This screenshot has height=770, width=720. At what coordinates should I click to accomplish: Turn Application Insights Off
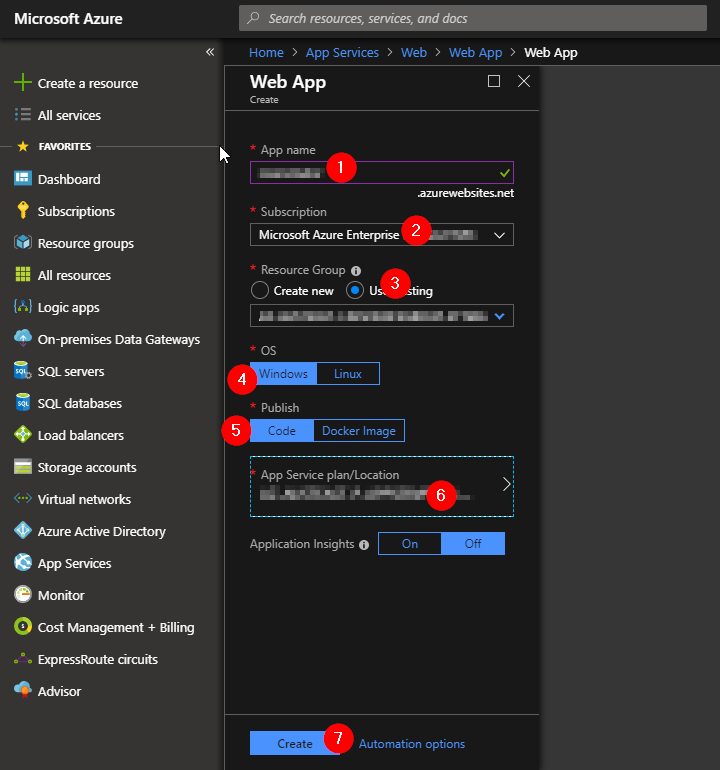pyautogui.click(x=473, y=544)
